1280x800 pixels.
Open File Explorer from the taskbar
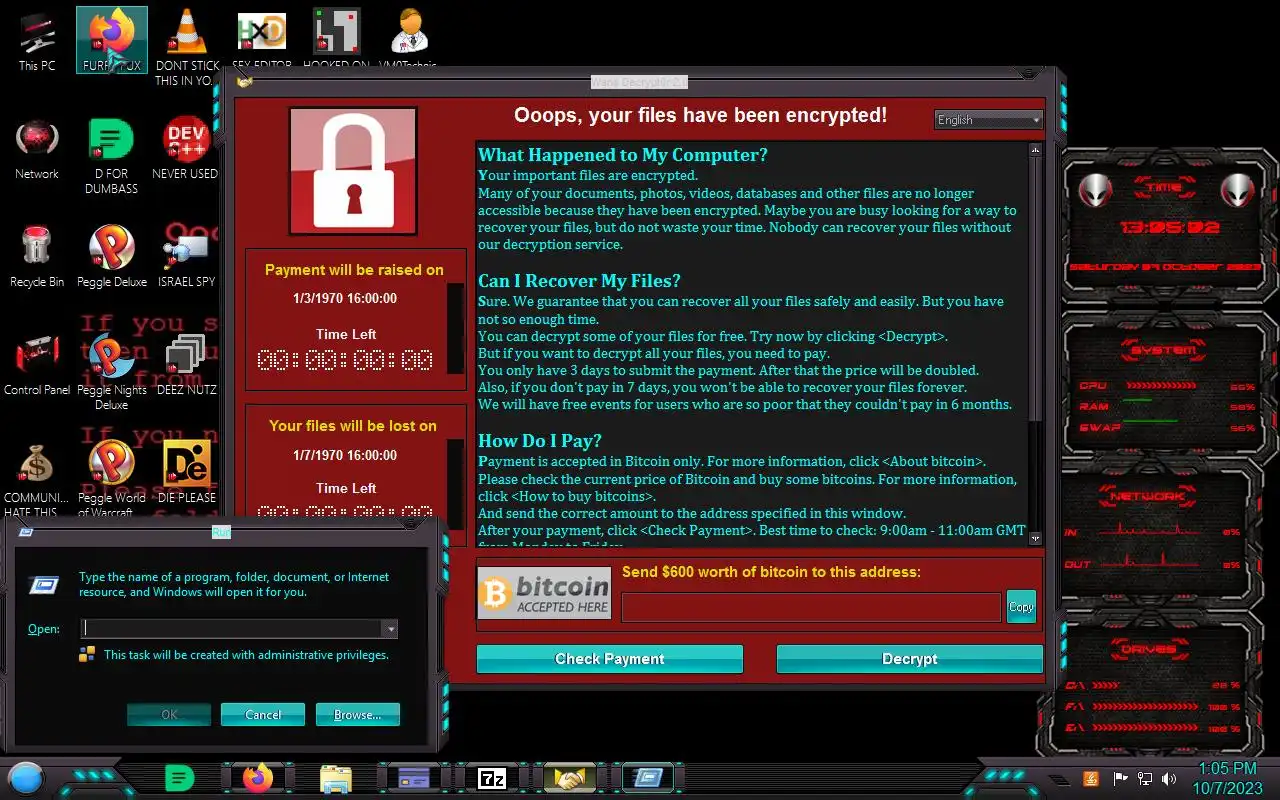tap(336, 777)
